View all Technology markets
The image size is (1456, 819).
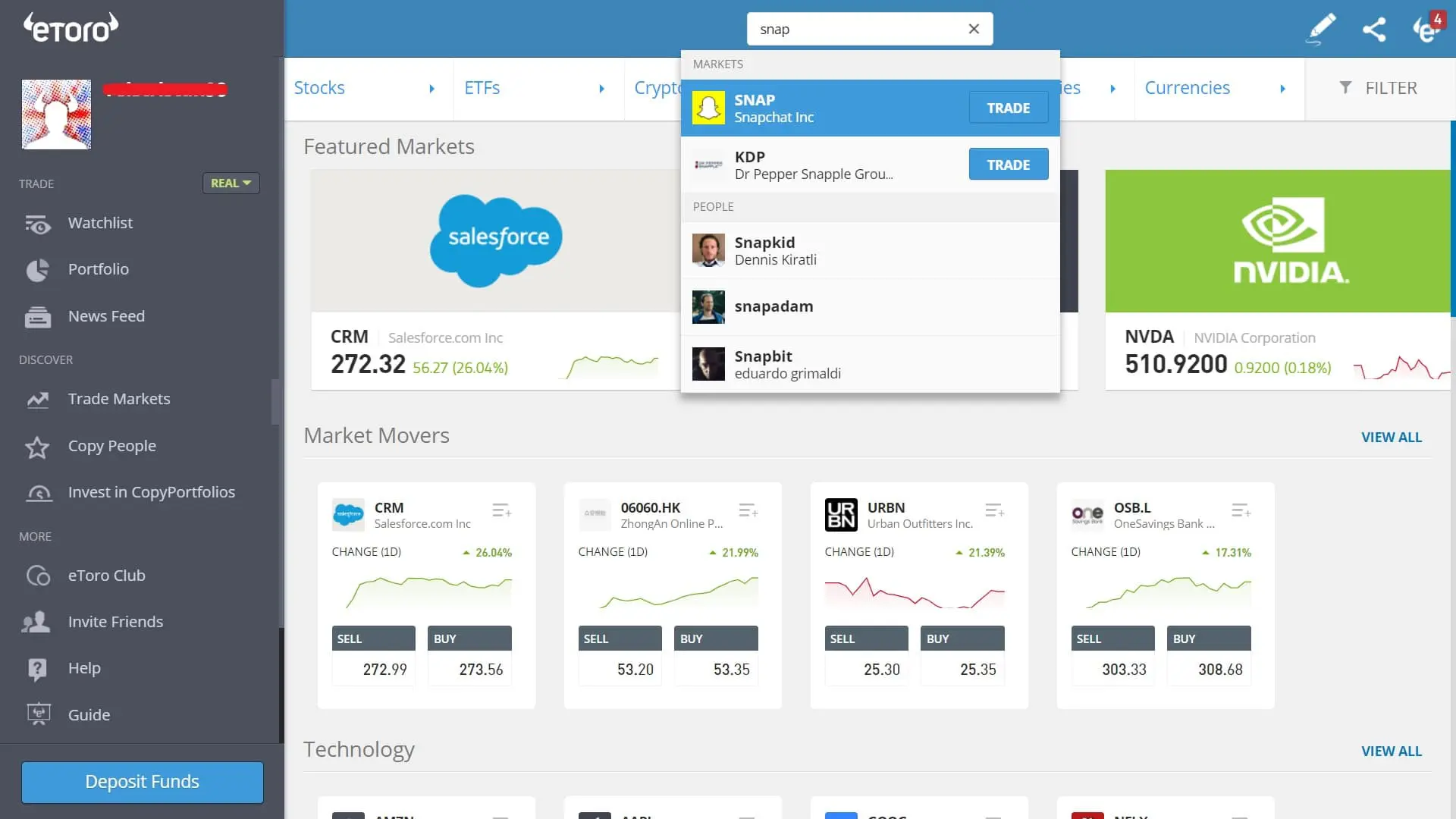[x=1392, y=752]
